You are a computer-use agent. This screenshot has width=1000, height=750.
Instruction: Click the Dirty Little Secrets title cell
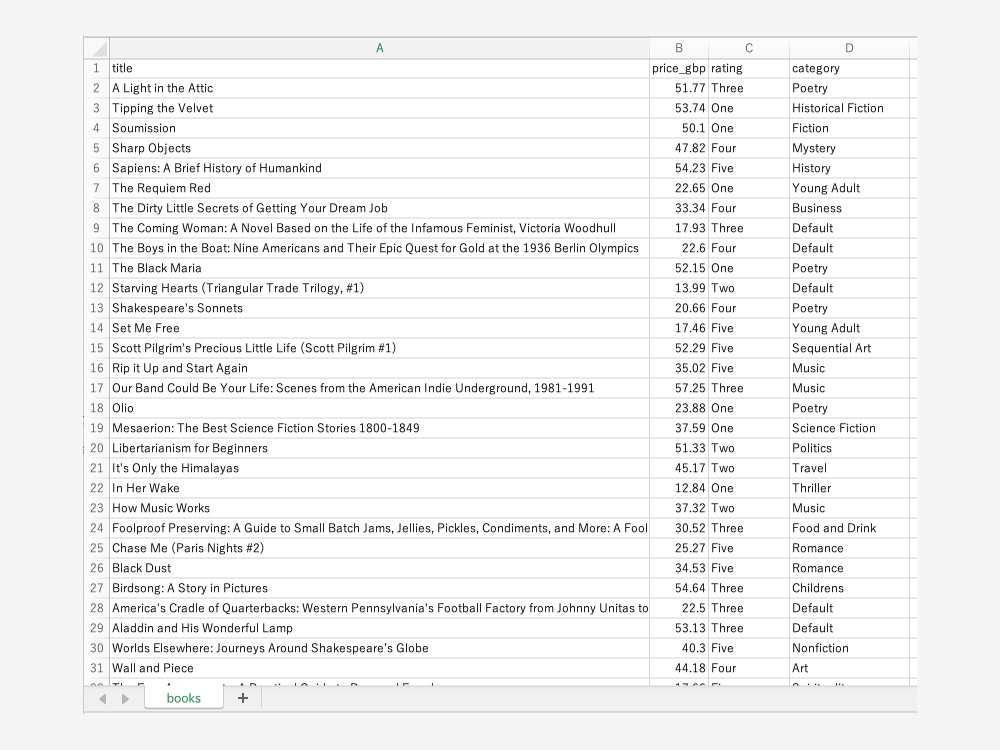point(379,208)
